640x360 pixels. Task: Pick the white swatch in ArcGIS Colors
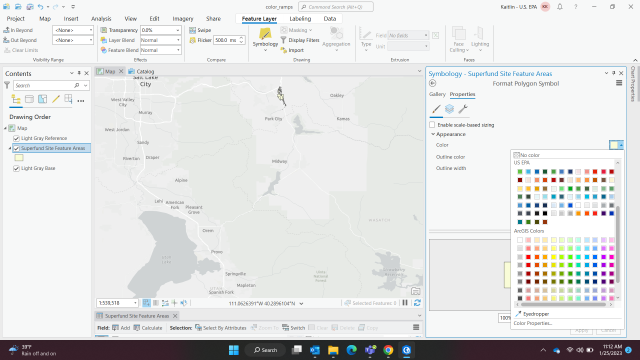(x=520, y=240)
